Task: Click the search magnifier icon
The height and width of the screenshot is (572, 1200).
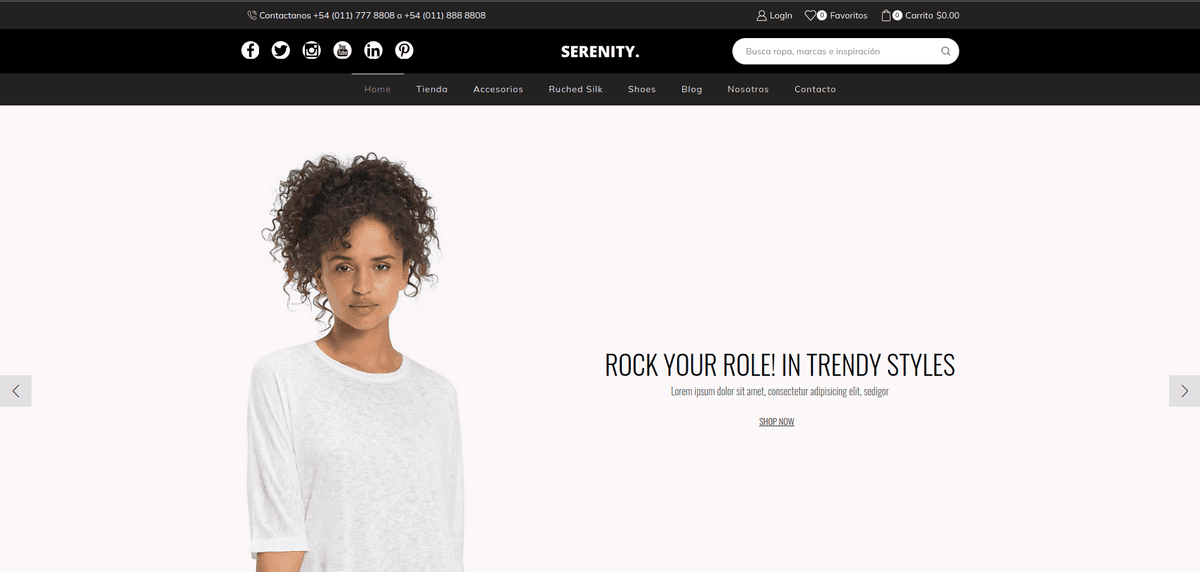Action: (946, 51)
